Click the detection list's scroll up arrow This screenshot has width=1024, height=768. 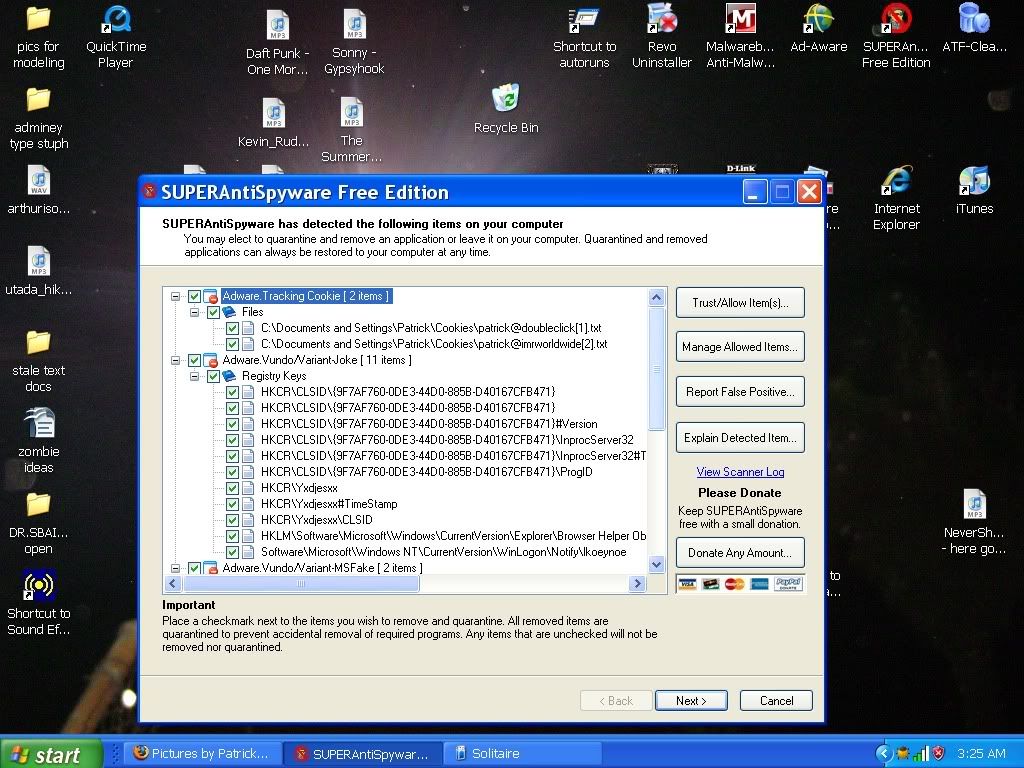click(656, 297)
